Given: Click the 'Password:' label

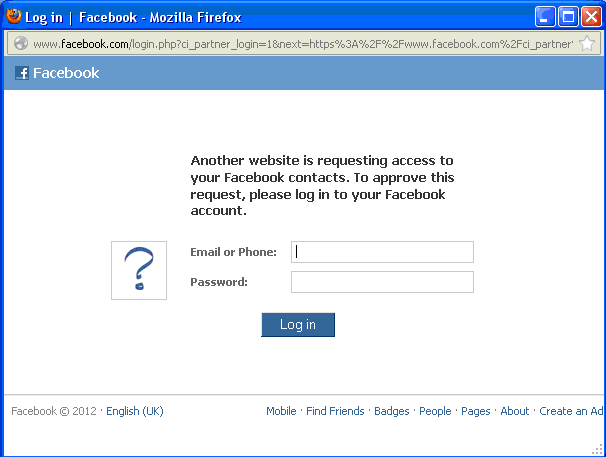Looking at the screenshot, I should (219, 282).
